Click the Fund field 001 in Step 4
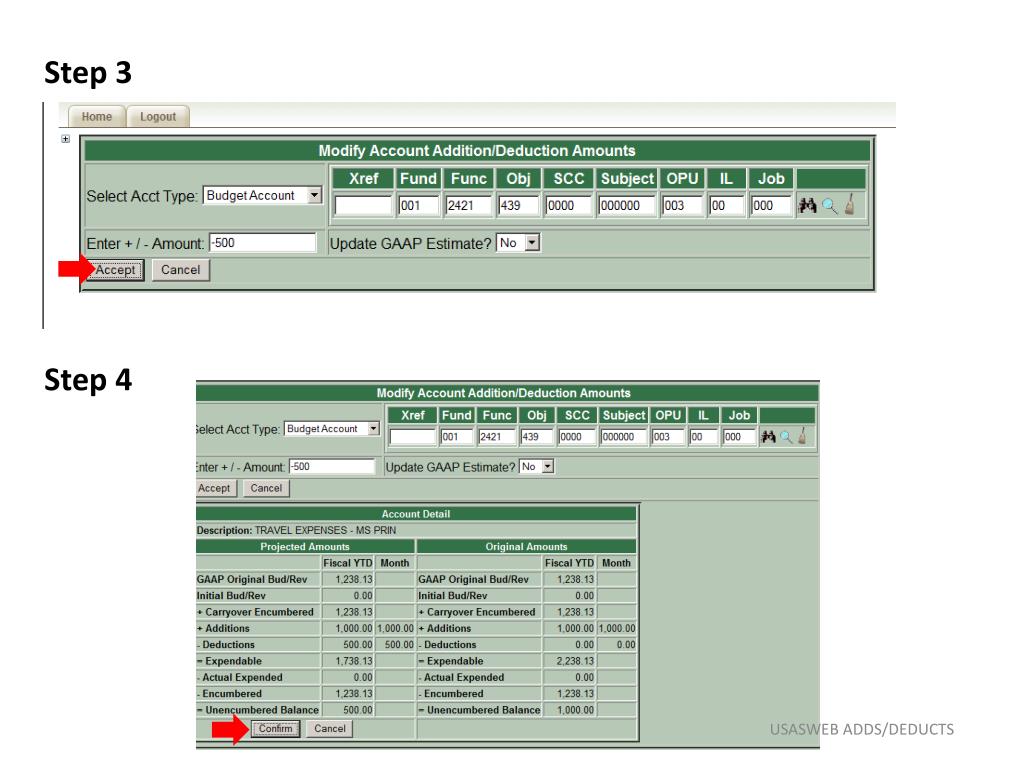 456,436
